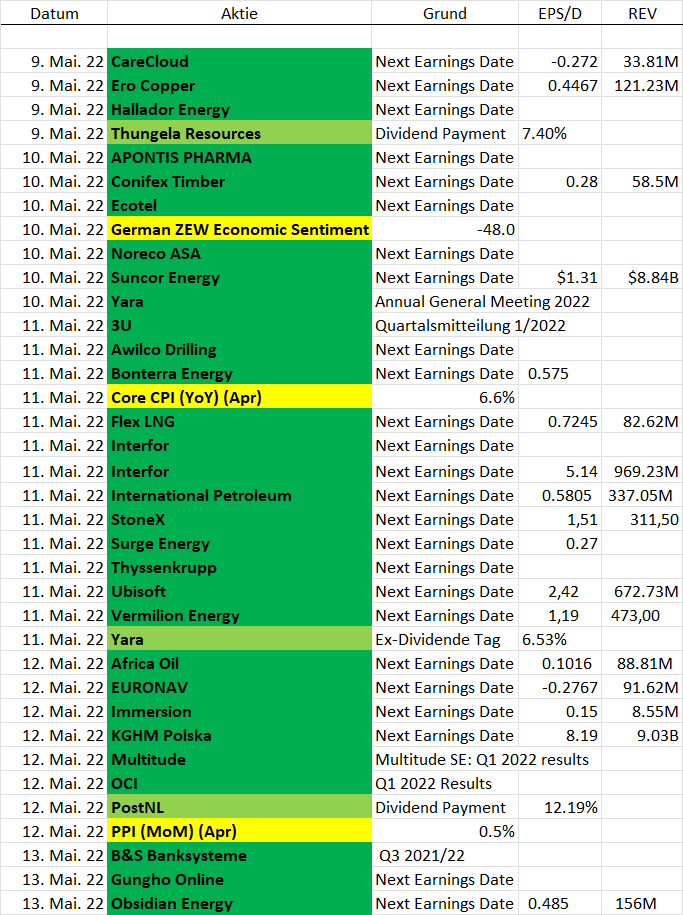
Task: Select the Datum column header
Action: 54,13
